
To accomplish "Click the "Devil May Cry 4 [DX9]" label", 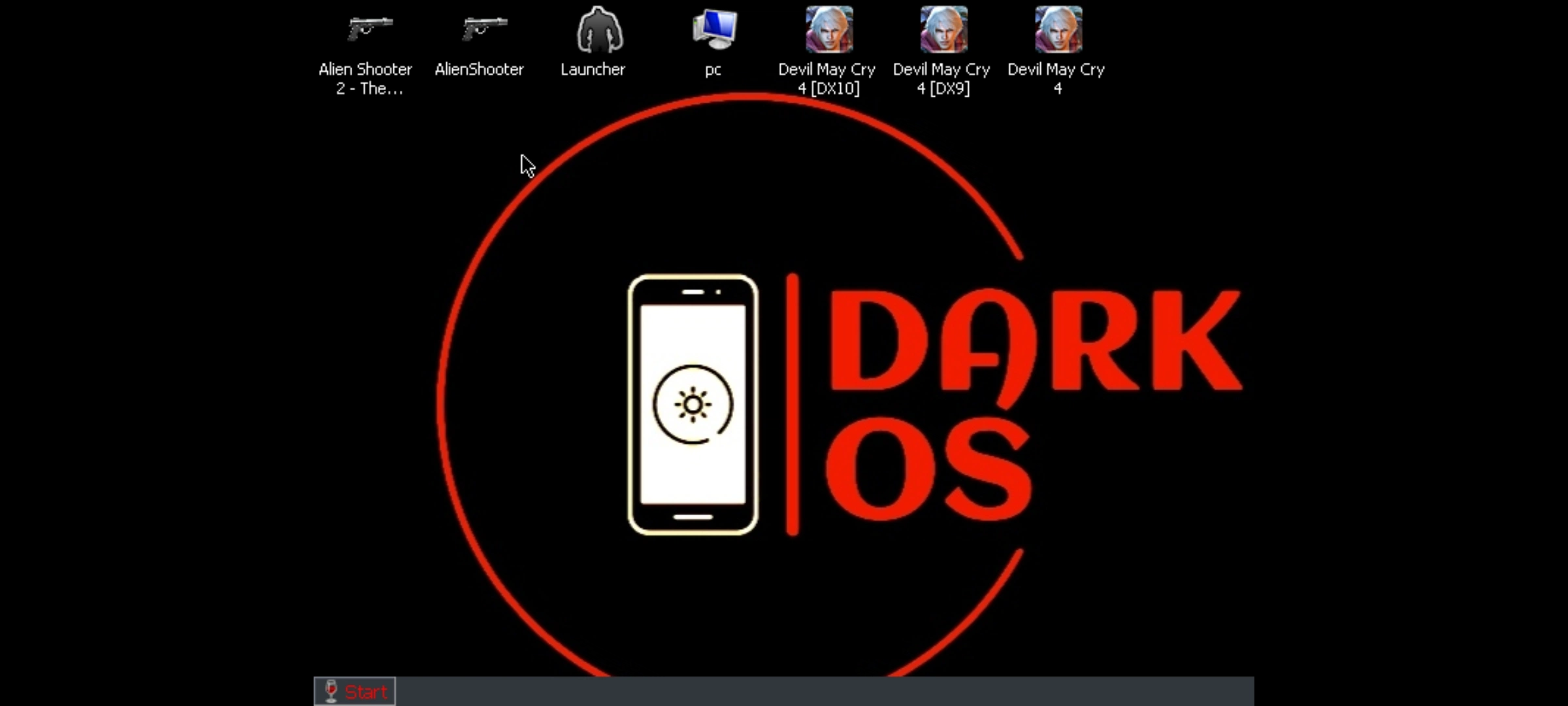I will [942, 79].
